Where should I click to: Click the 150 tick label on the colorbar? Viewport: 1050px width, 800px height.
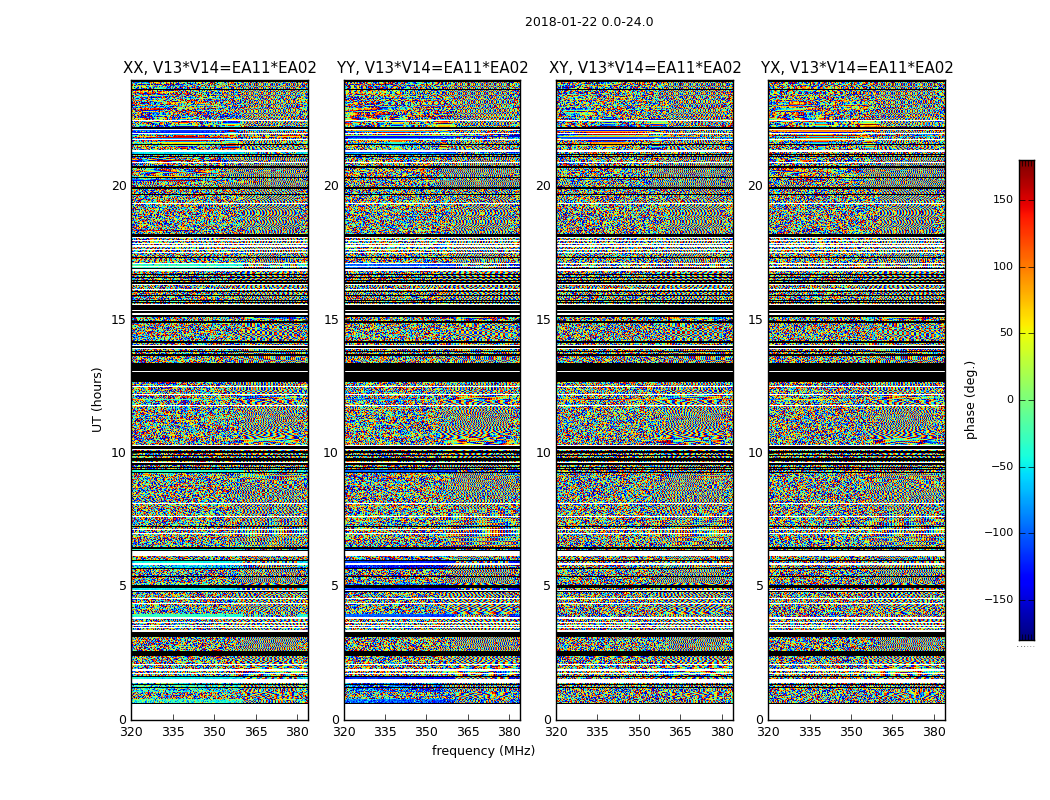pos(1003,199)
